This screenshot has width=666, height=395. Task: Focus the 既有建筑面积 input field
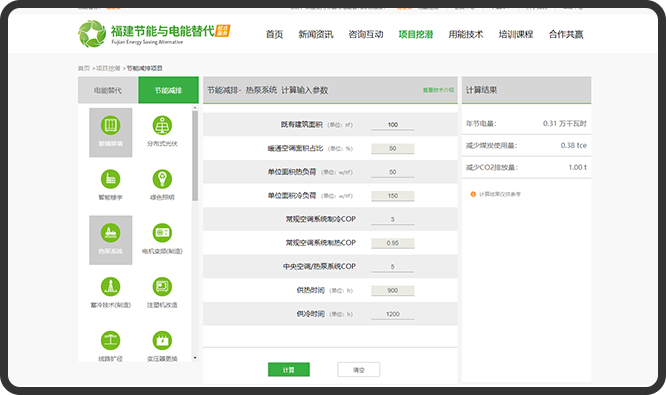(393, 125)
